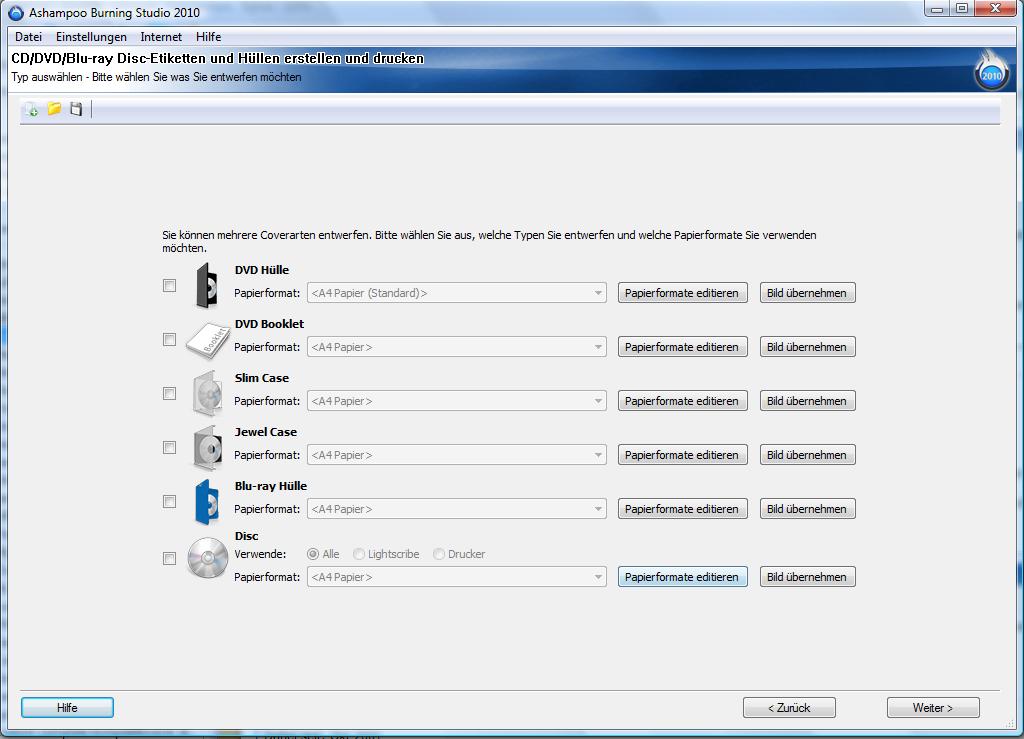Click the Slim Case icon
The height and width of the screenshot is (739, 1024).
click(x=207, y=394)
